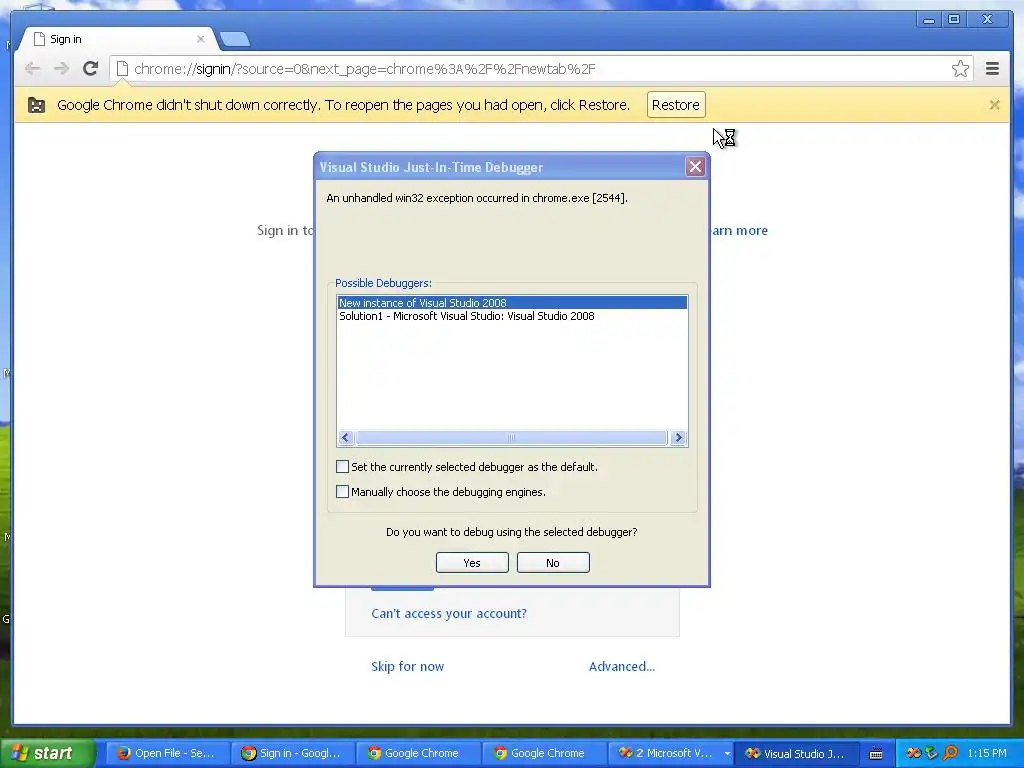Check Manually choose the debugging engines

(342, 492)
